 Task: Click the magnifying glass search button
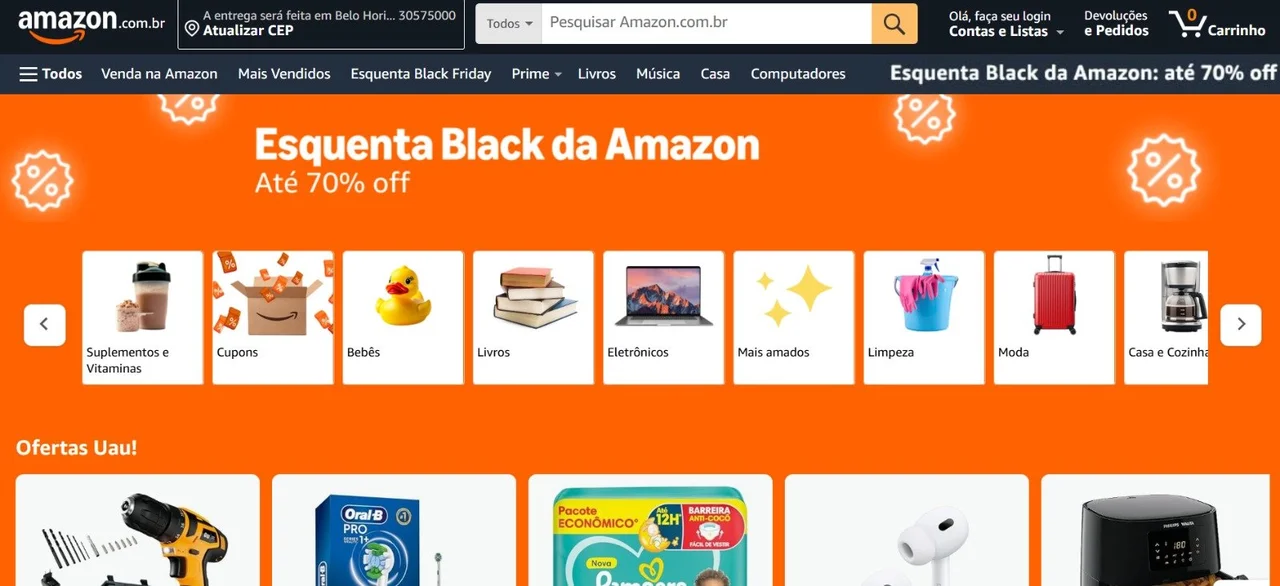tap(894, 24)
